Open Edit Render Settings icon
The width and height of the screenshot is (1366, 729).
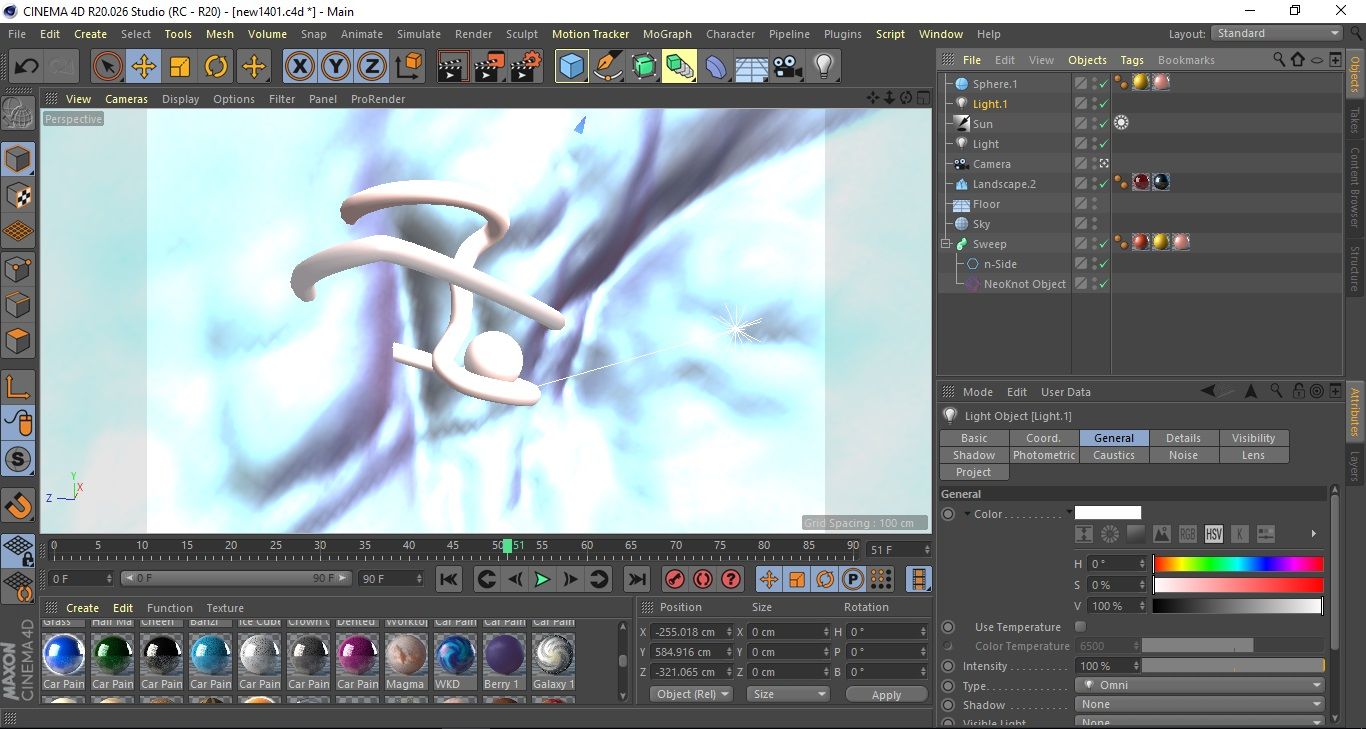coord(526,67)
